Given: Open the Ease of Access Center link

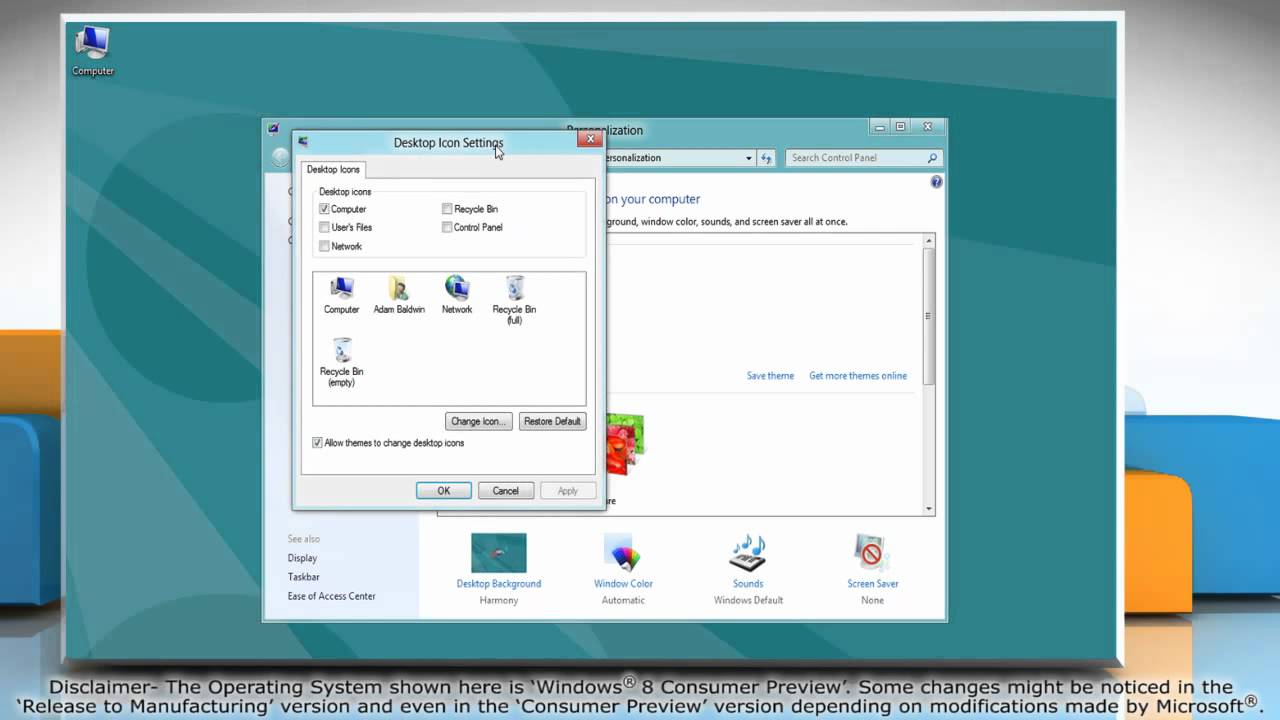Looking at the screenshot, I should pos(332,596).
